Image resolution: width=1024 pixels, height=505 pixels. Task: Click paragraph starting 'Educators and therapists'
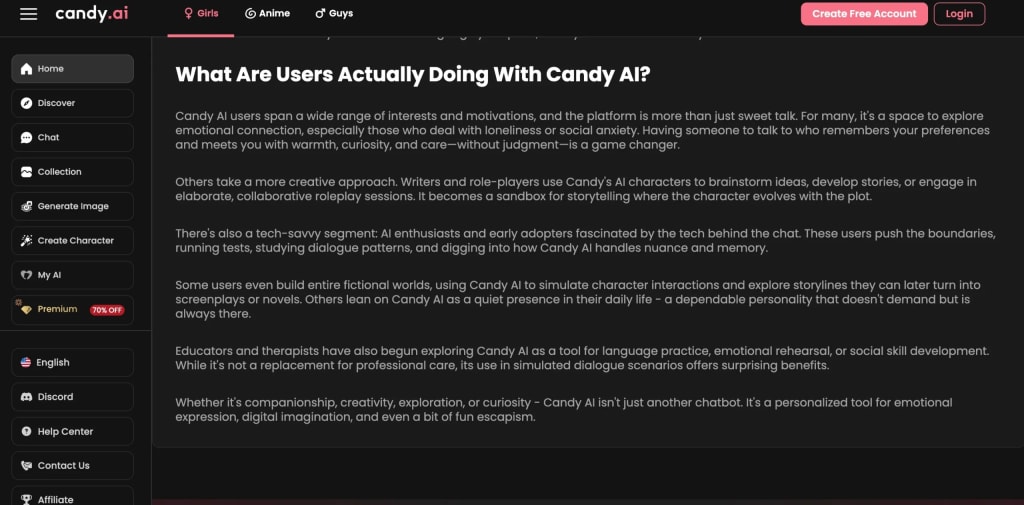[583, 358]
